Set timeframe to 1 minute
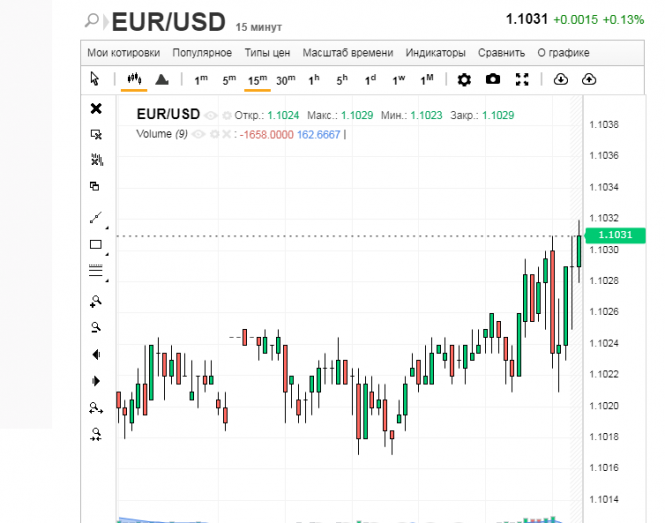 201,80
